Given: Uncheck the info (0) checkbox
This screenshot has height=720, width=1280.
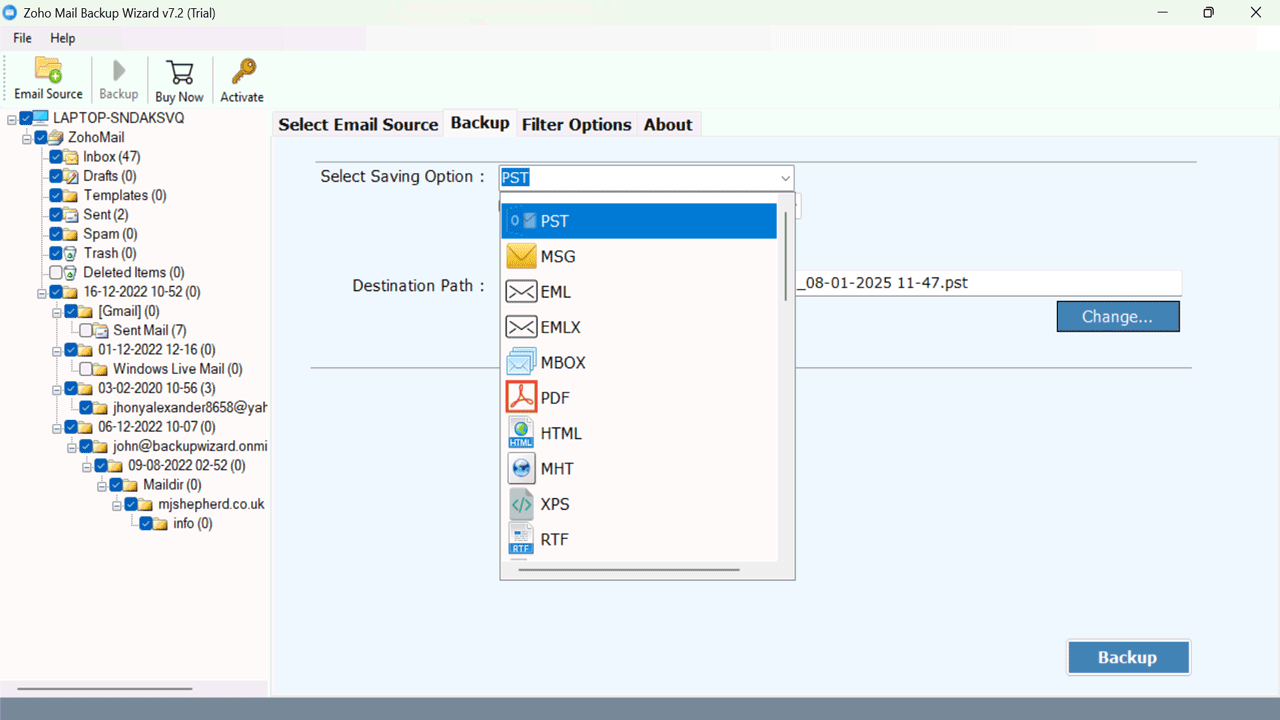Looking at the screenshot, I should pos(146,523).
